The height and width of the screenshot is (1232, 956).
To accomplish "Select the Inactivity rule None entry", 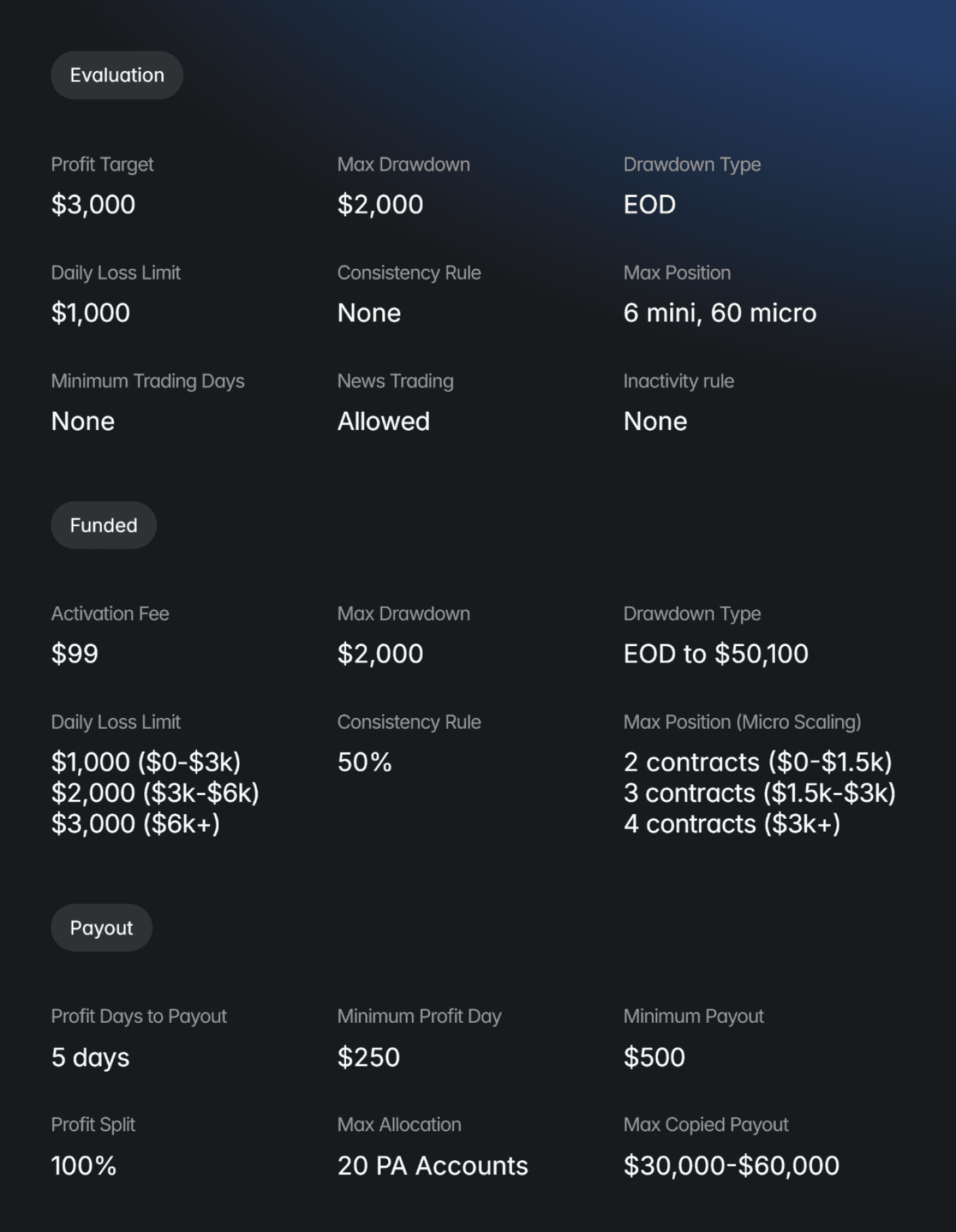I will [654, 421].
